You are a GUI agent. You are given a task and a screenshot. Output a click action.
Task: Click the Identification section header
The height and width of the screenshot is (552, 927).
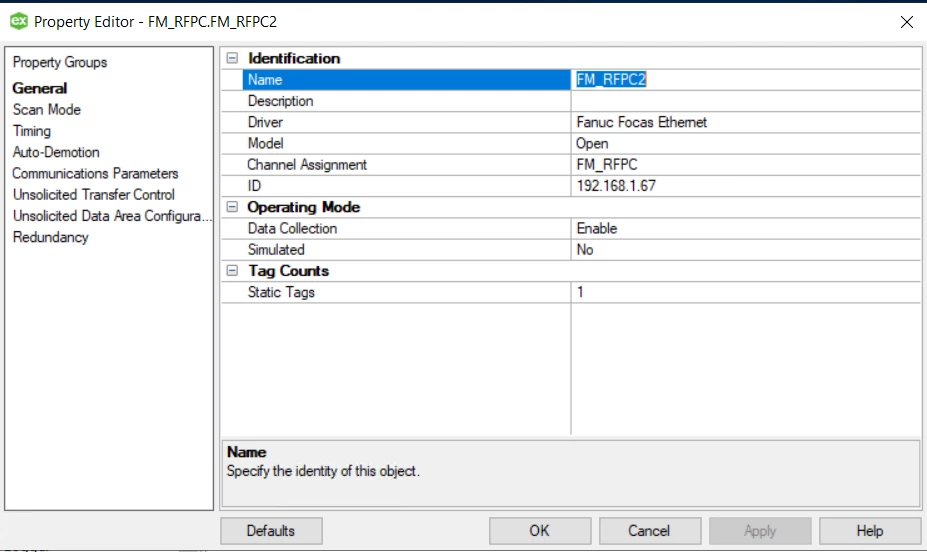[x=294, y=59]
